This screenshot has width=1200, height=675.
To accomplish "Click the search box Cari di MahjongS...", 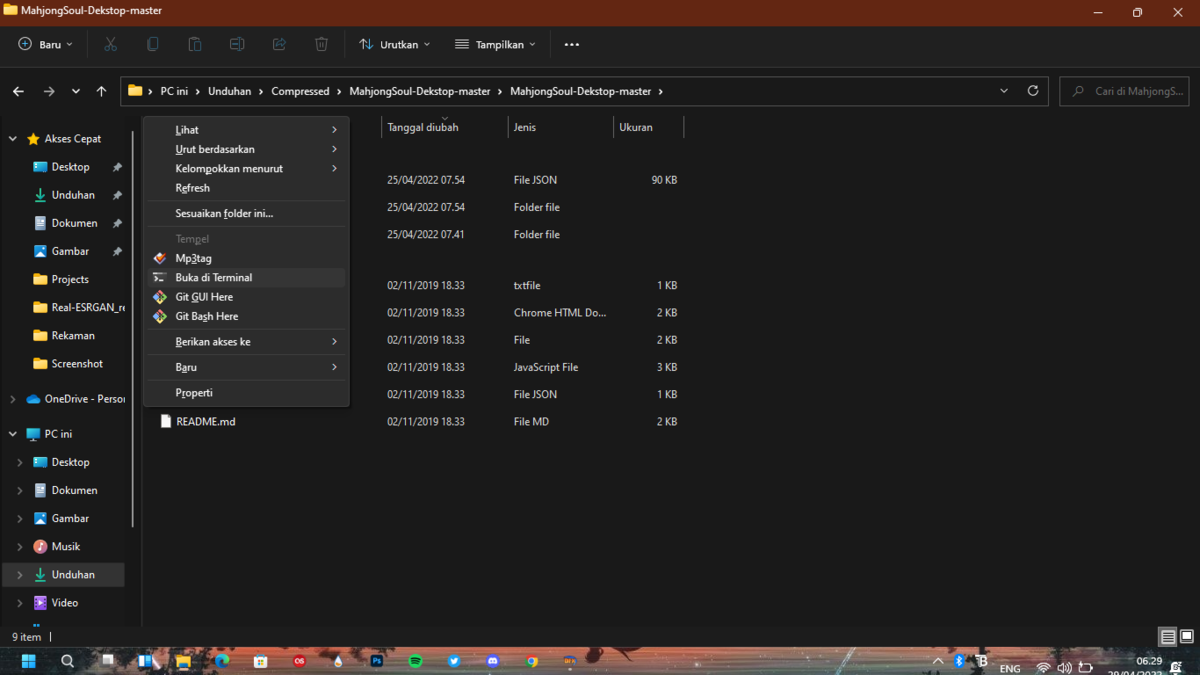I will pos(1138,91).
